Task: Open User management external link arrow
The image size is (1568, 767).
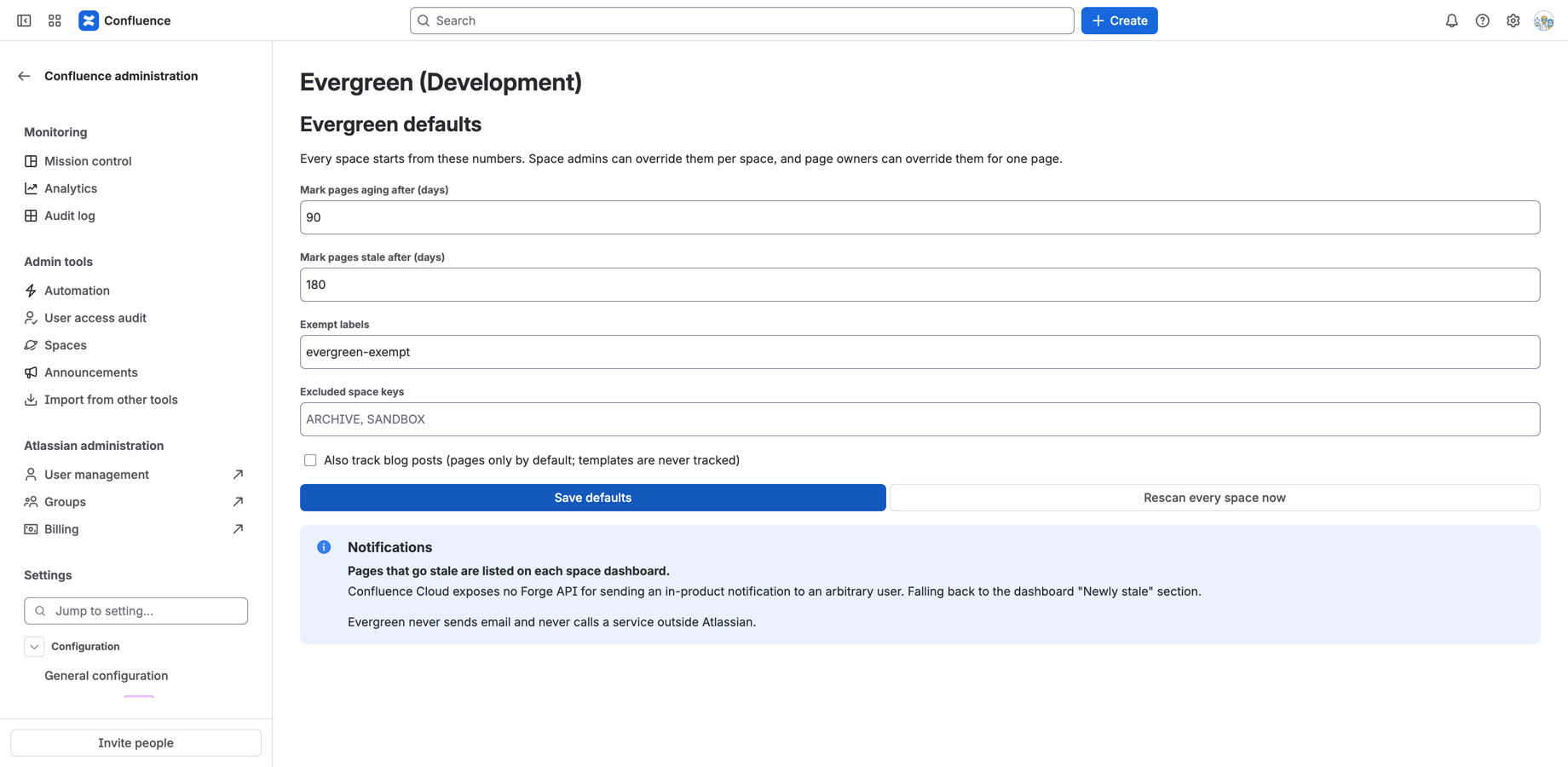Action: coord(238,475)
